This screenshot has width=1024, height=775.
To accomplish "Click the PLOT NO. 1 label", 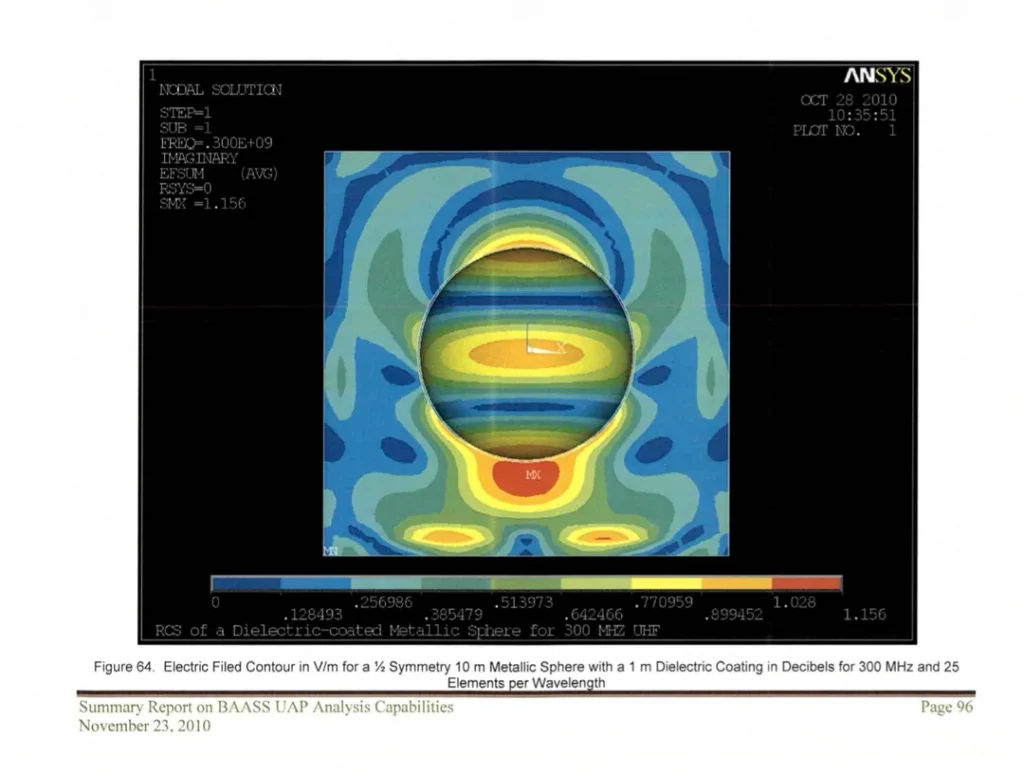I will pos(844,131).
